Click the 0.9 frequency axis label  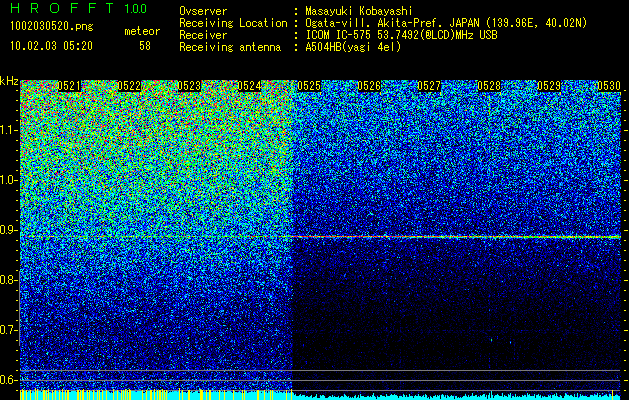[x=8, y=230]
